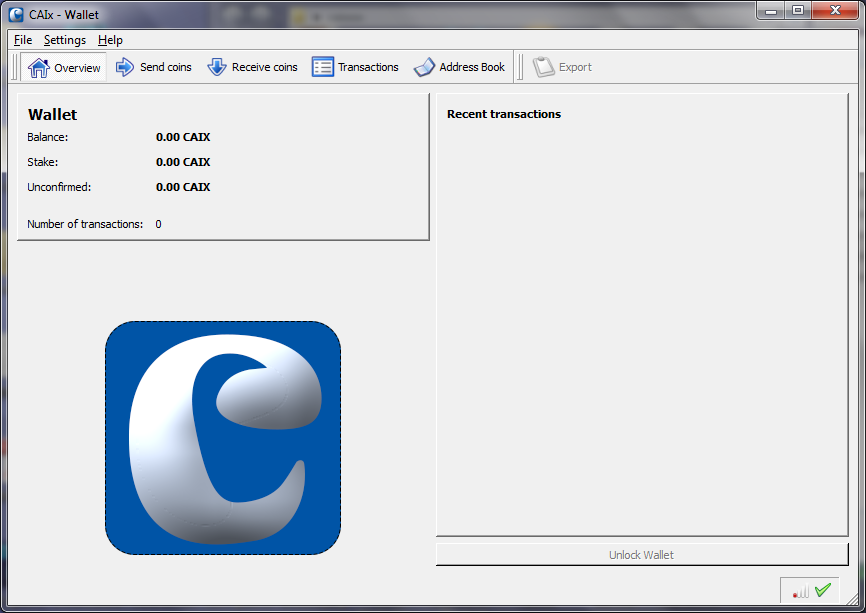Click the Unconfirmed: label
The image size is (866, 613).
coord(59,187)
